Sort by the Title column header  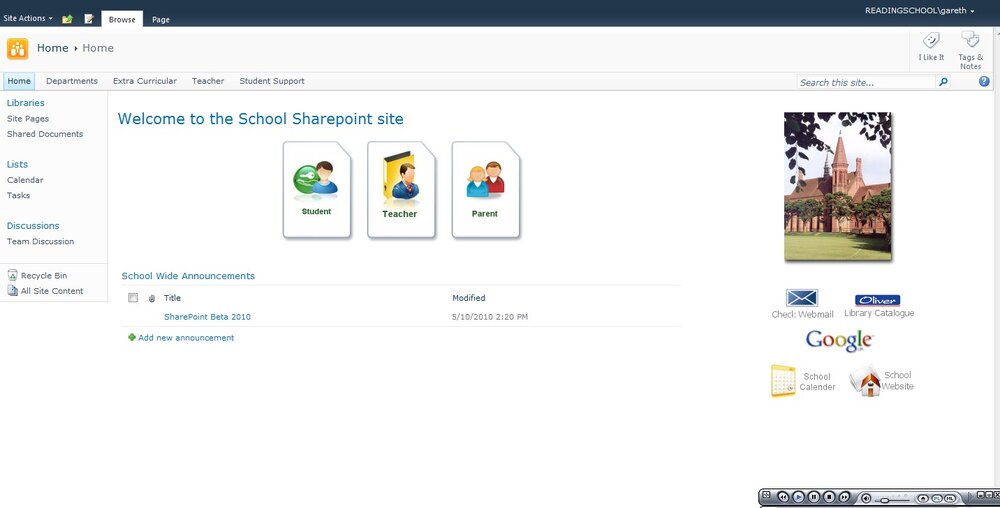click(x=172, y=298)
